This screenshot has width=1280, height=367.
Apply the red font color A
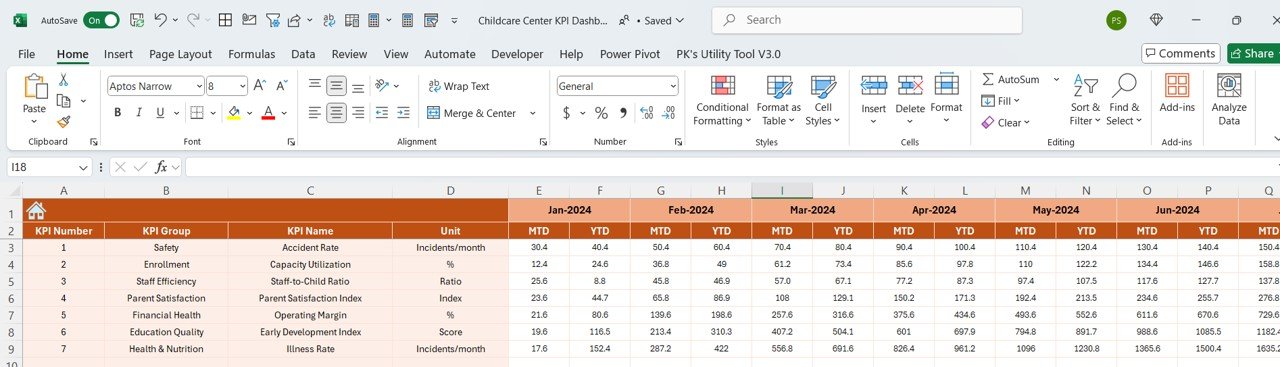pos(268,113)
